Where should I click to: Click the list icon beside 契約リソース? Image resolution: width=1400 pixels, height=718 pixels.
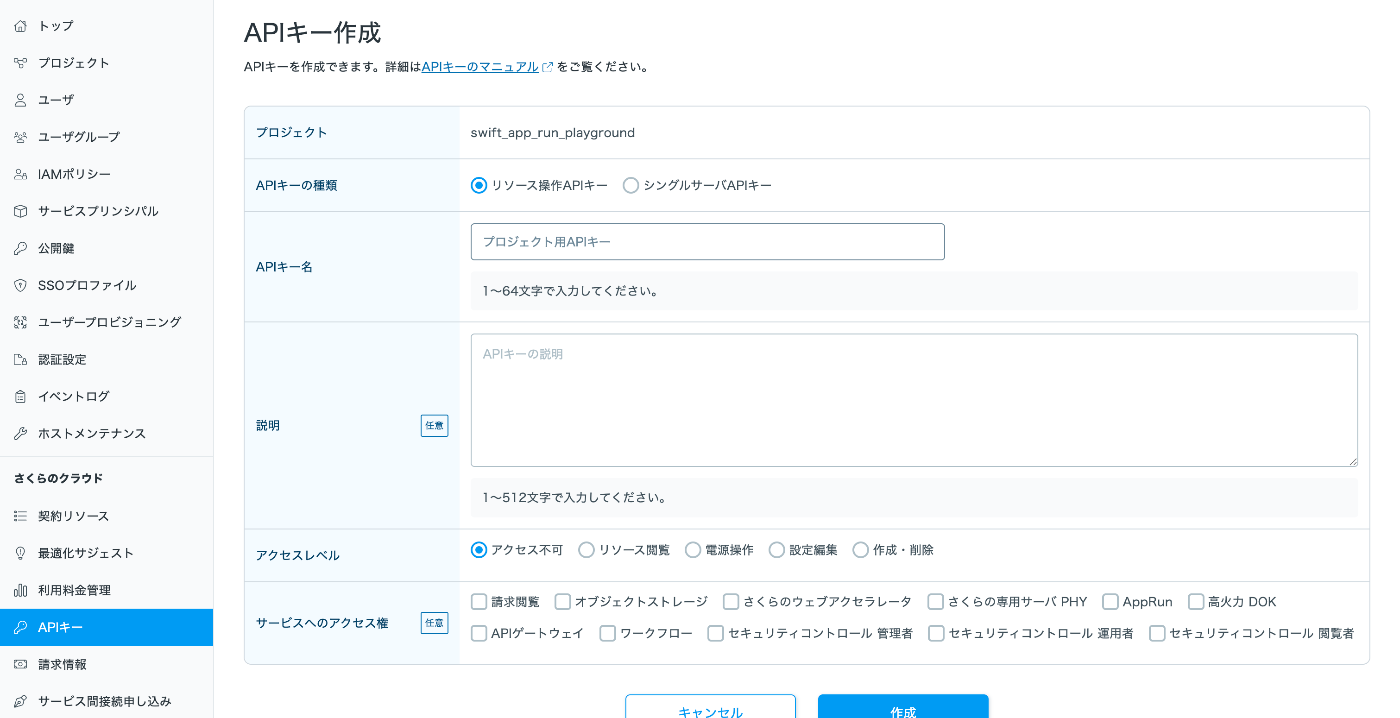coord(20,516)
